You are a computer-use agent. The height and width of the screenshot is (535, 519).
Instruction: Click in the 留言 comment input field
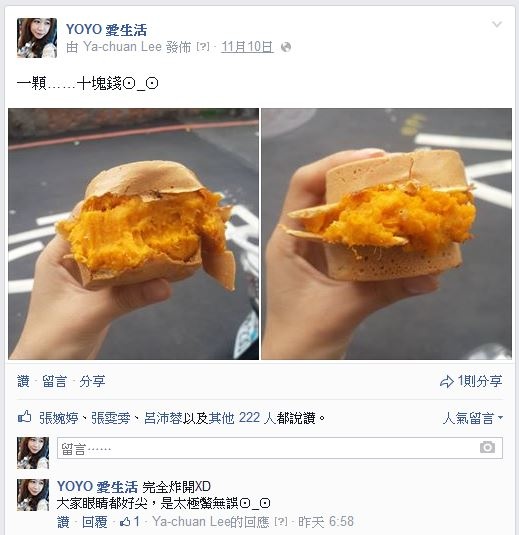[279, 448]
